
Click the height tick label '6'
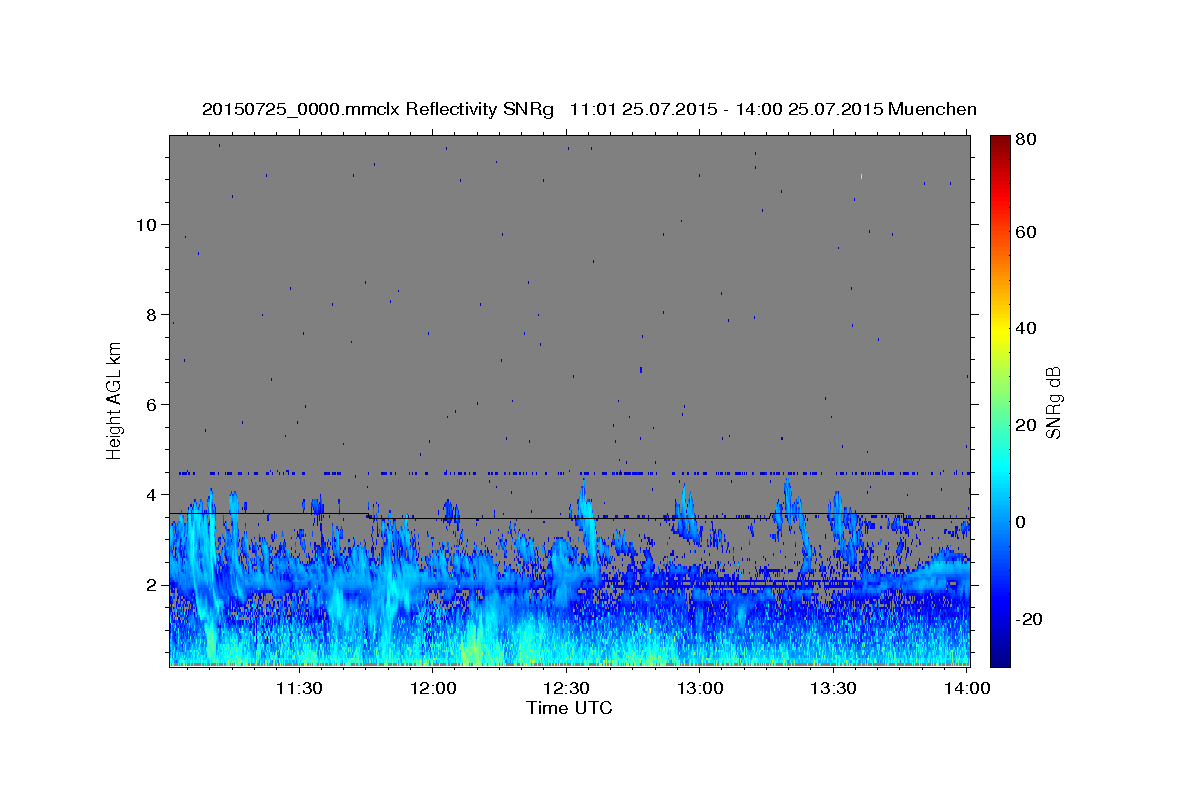point(152,404)
